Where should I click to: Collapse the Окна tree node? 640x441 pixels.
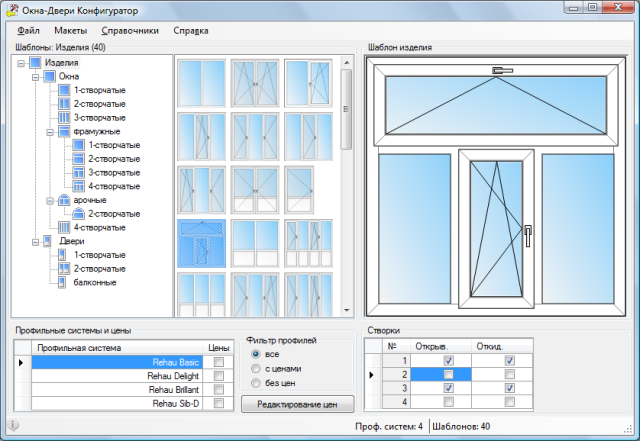tap(36, 76)
